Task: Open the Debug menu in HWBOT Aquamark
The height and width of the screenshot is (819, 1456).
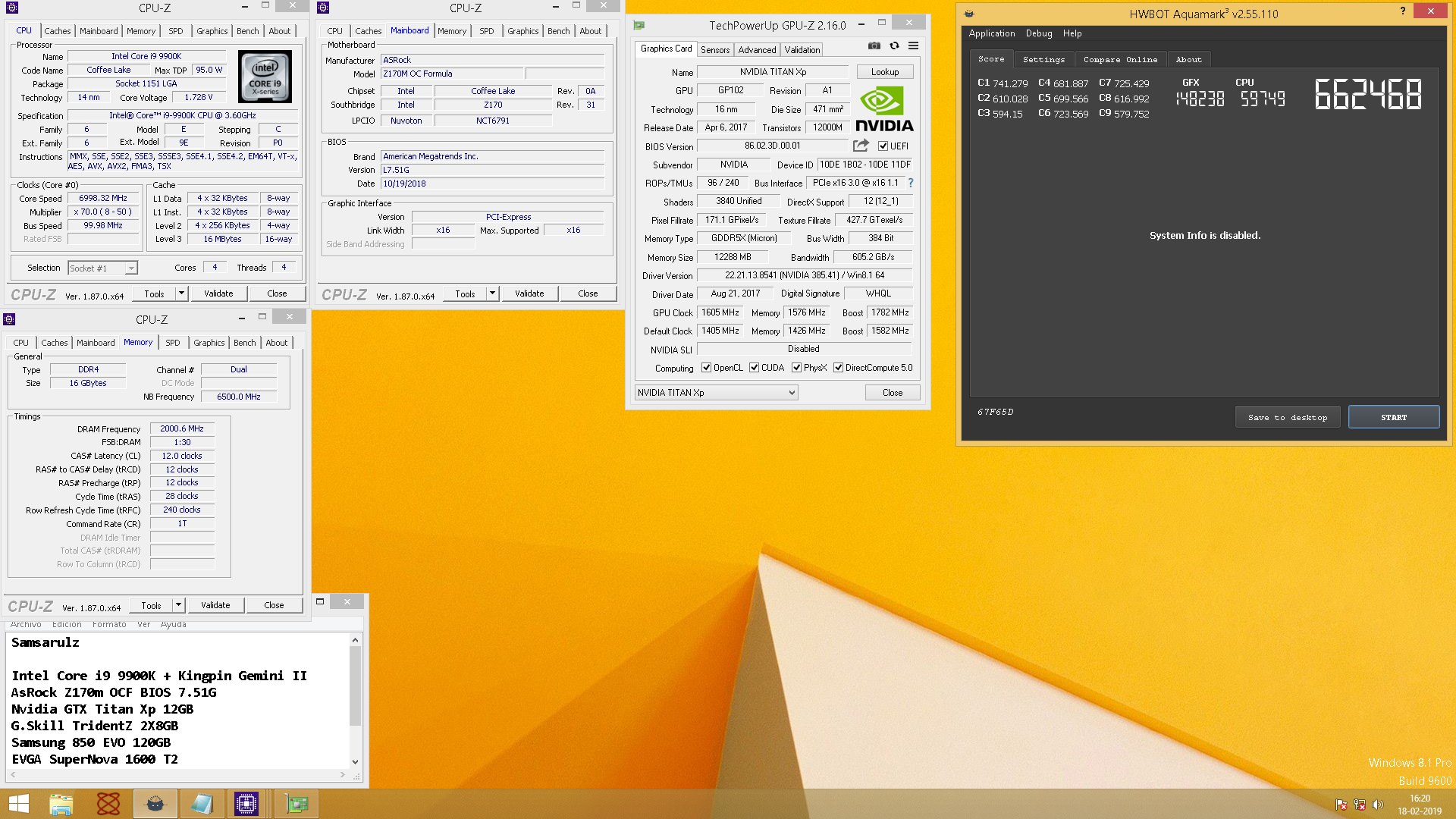Action: [x=1038, y=33]
